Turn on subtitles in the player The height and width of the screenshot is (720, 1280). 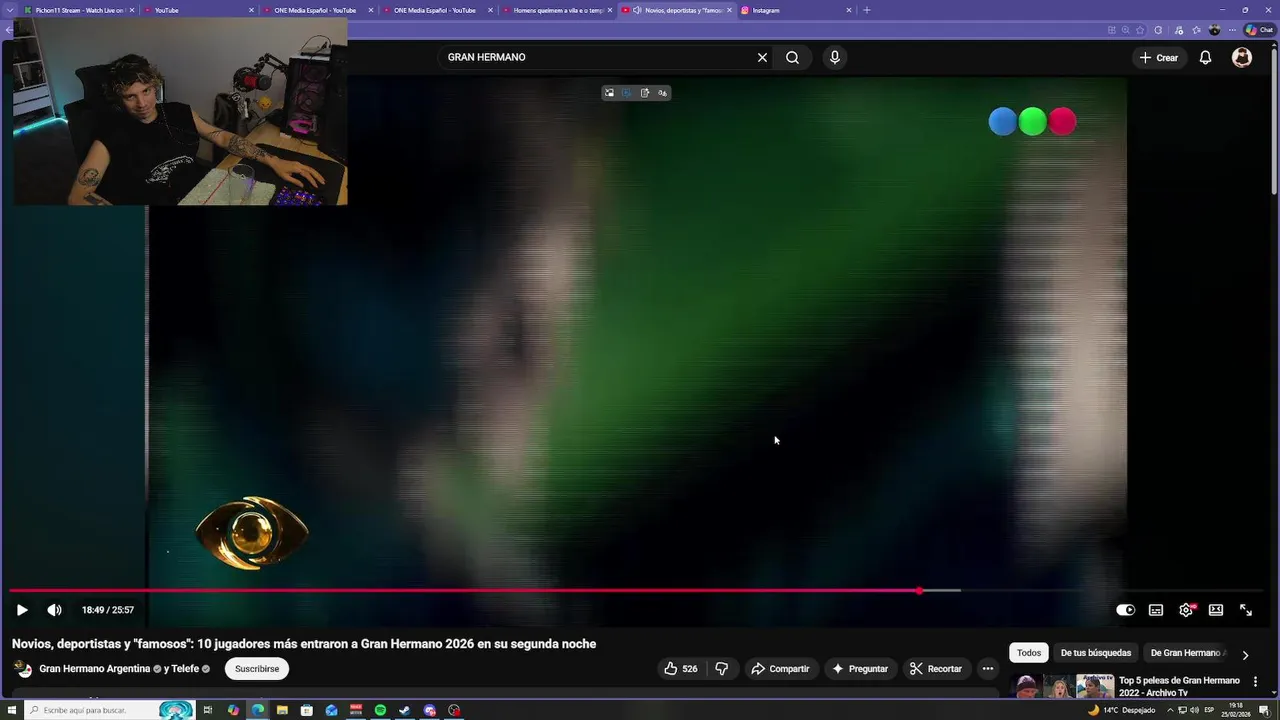click(x=1156, y=610)
